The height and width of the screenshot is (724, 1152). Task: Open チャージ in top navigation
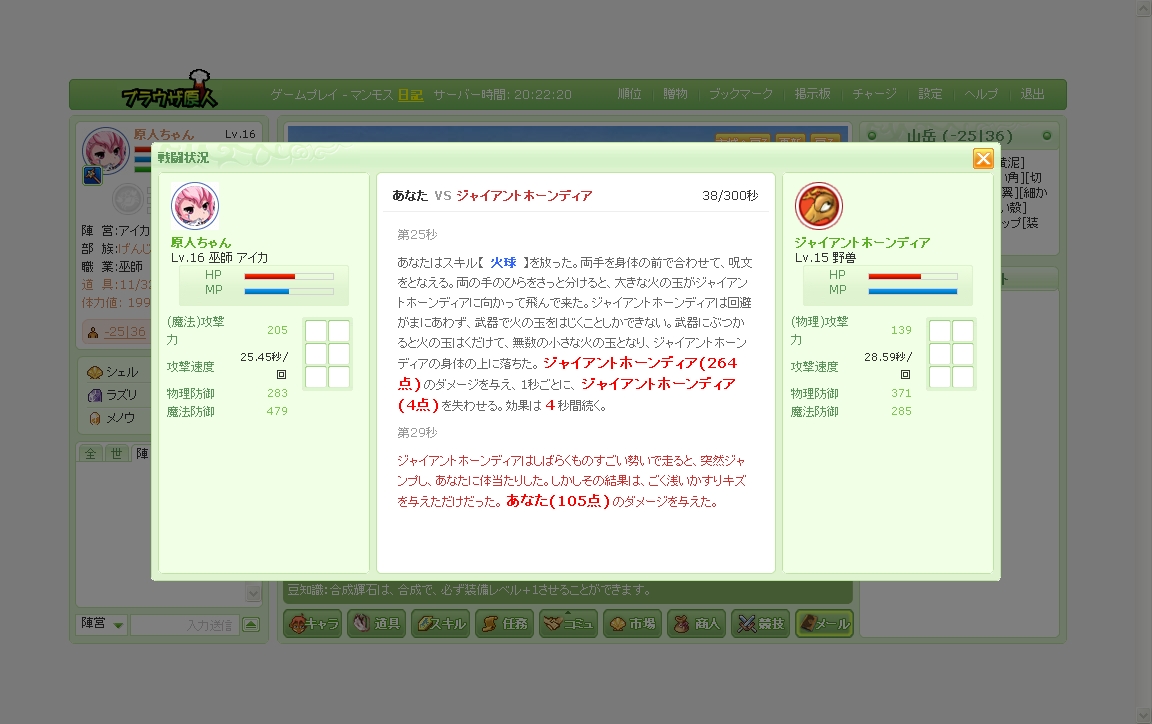click(874, 94)
